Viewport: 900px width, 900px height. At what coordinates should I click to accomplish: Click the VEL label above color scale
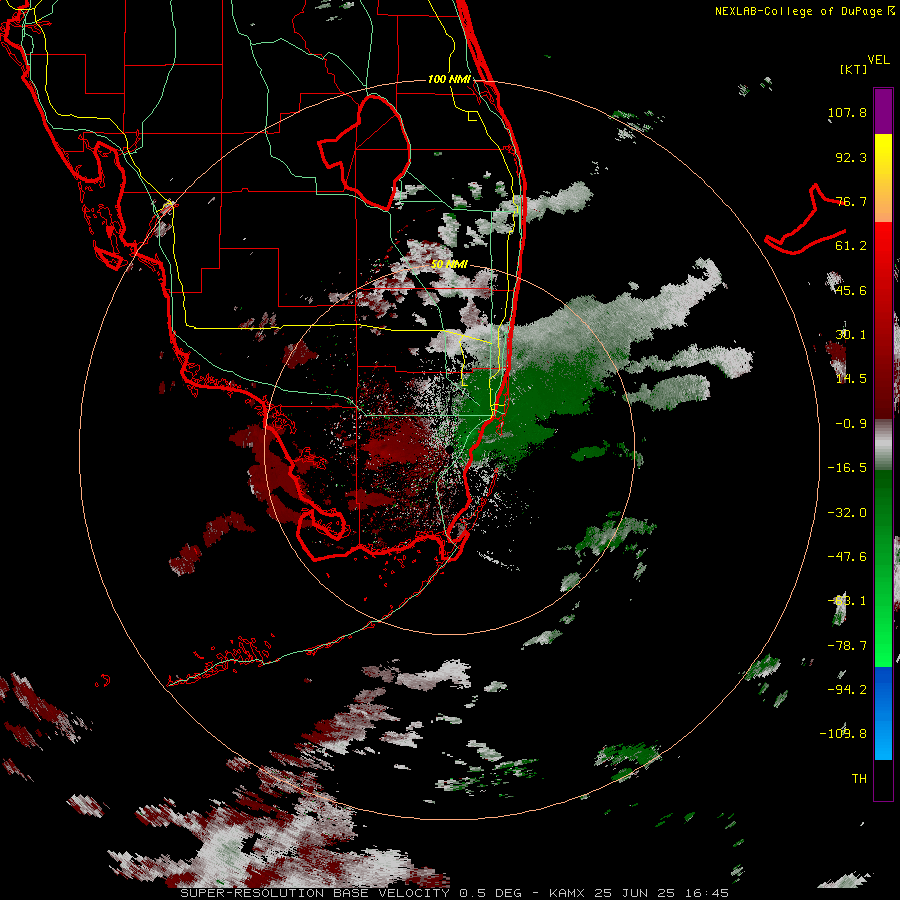(x=879, y=60)
